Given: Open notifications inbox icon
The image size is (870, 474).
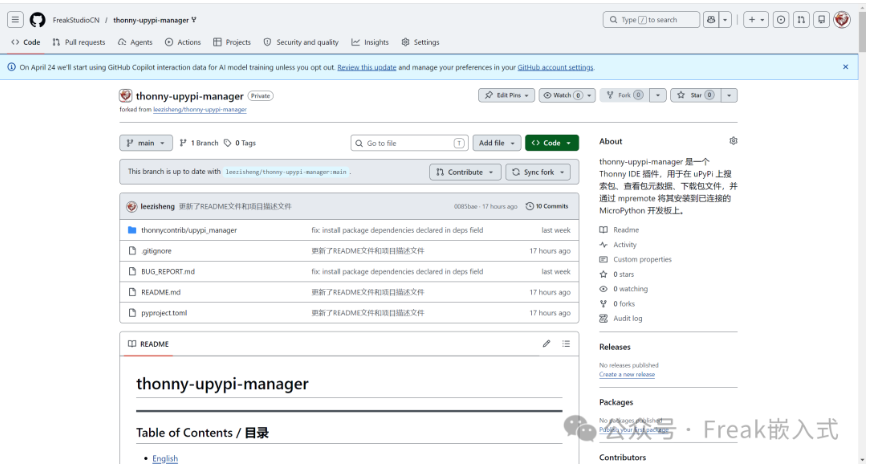Looking at the screenshot, I should [822, 20].
